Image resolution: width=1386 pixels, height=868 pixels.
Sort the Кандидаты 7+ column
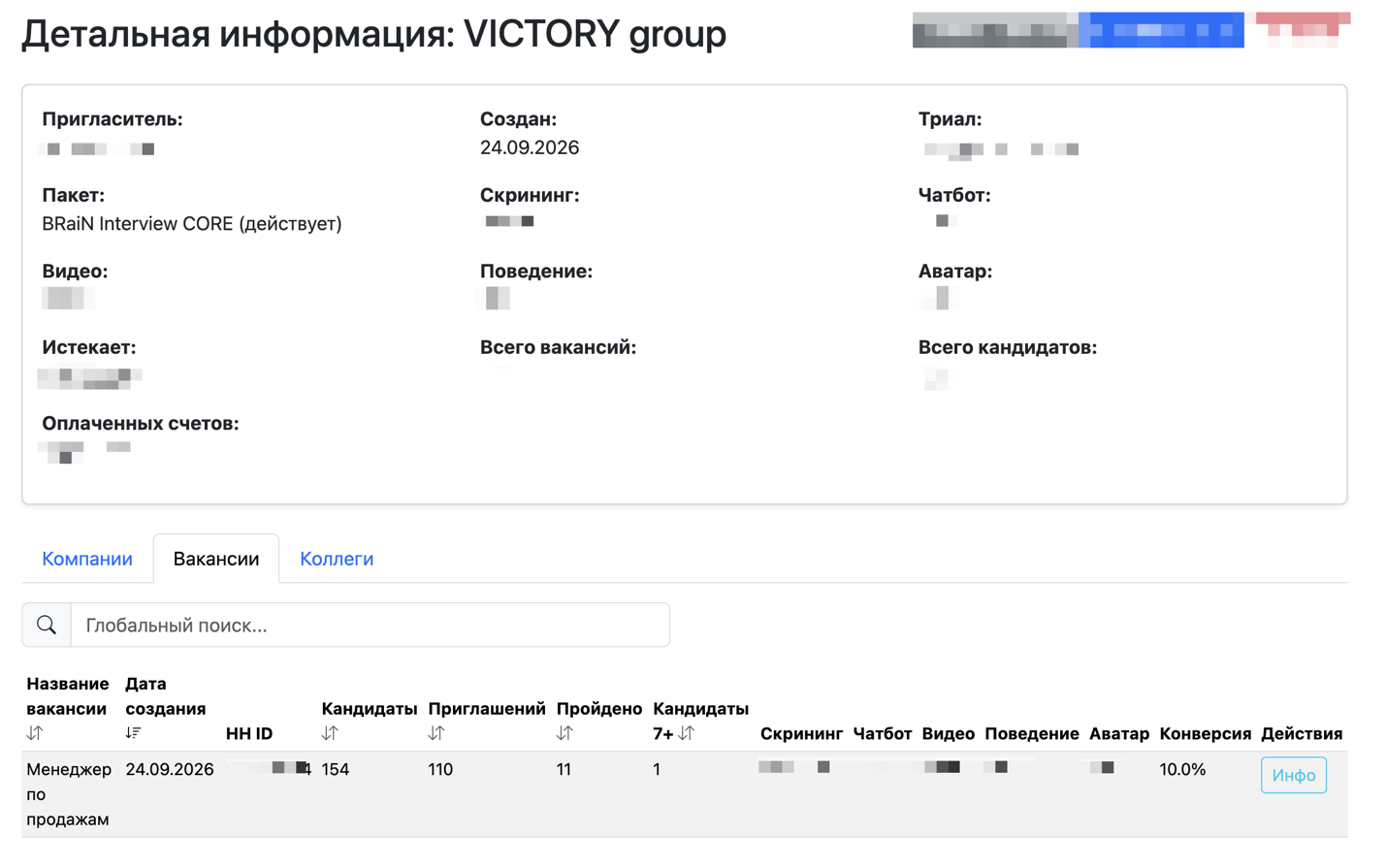pyautogui.click(x=687, y=733)
